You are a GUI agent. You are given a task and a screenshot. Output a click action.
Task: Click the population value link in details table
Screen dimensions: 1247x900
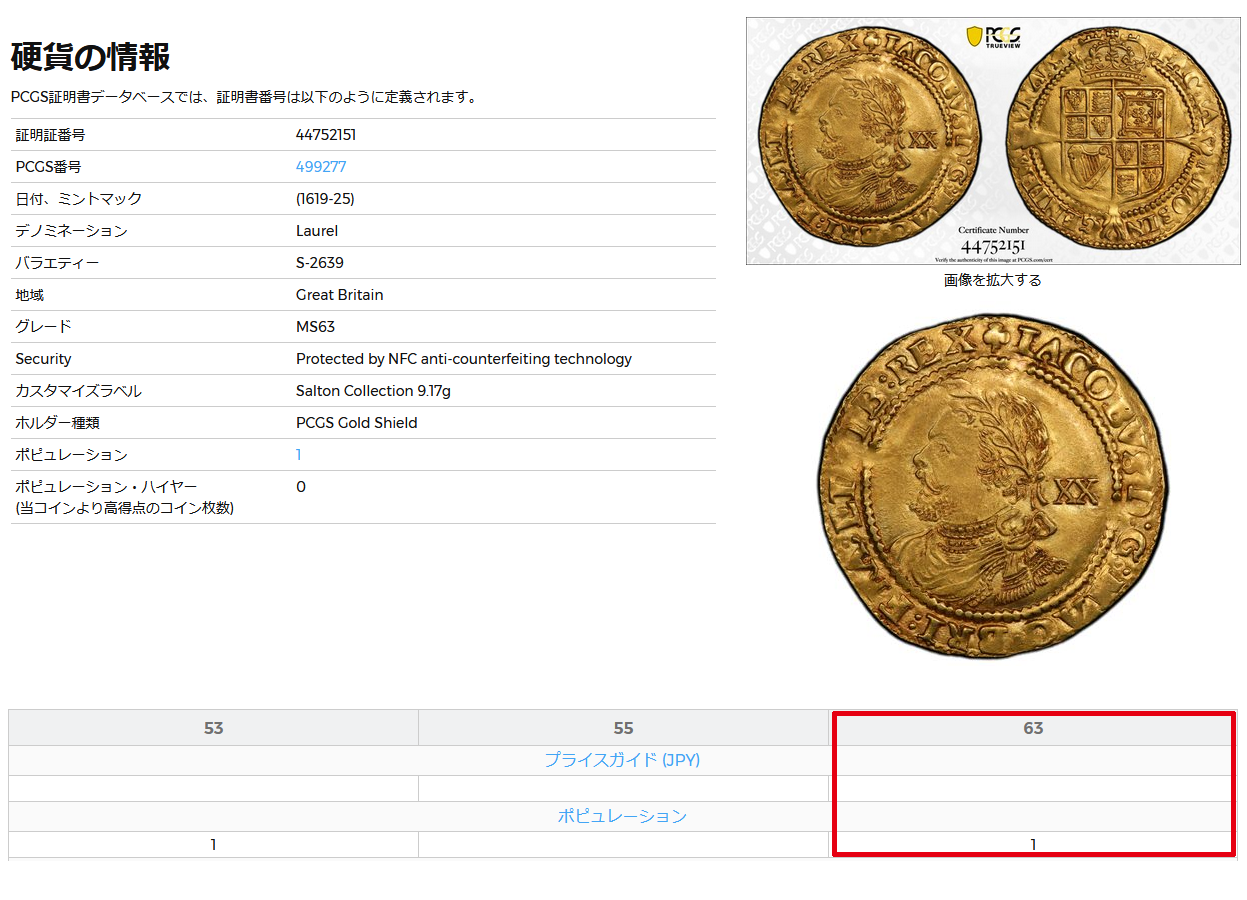[x=299, y=455]
